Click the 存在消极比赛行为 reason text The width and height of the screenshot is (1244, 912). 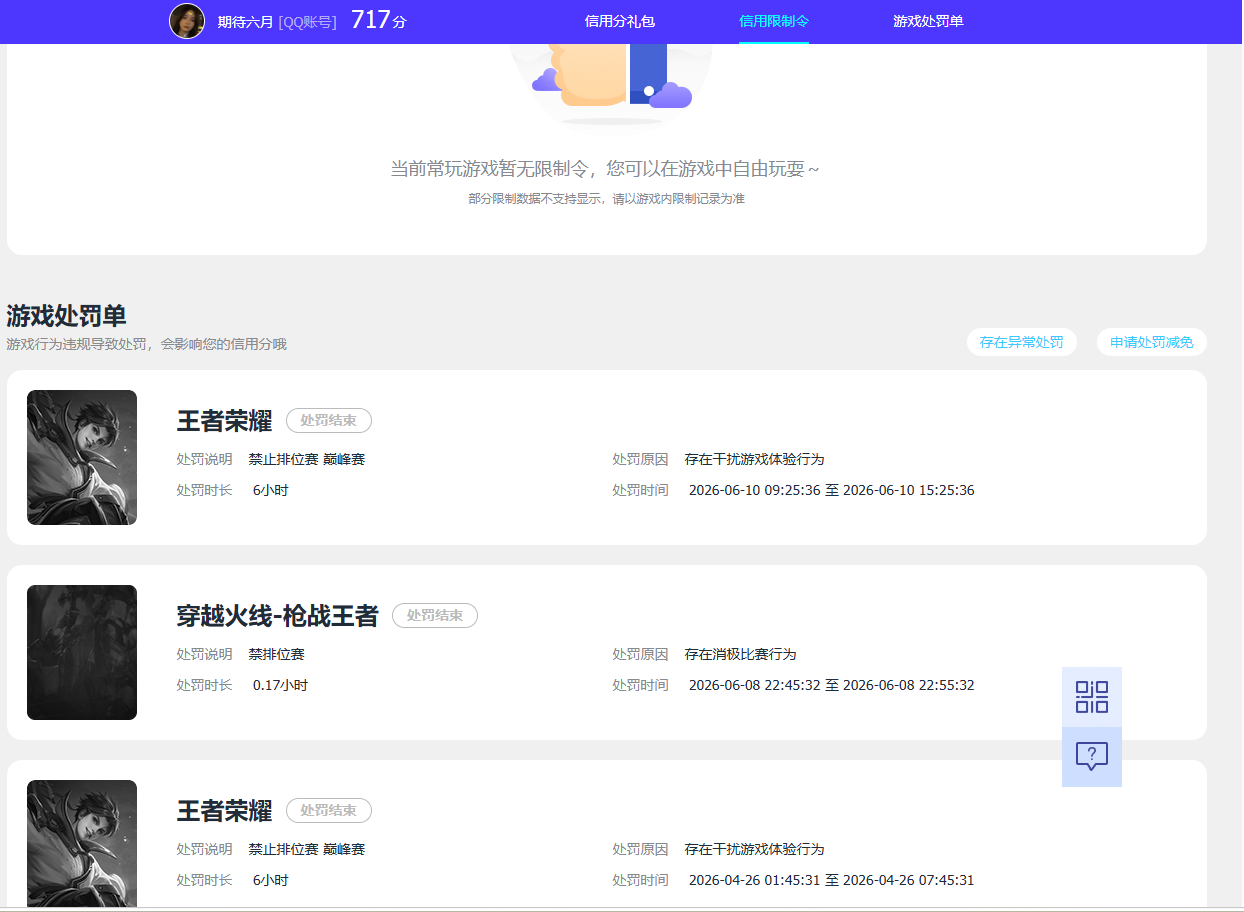click(741, 654)
